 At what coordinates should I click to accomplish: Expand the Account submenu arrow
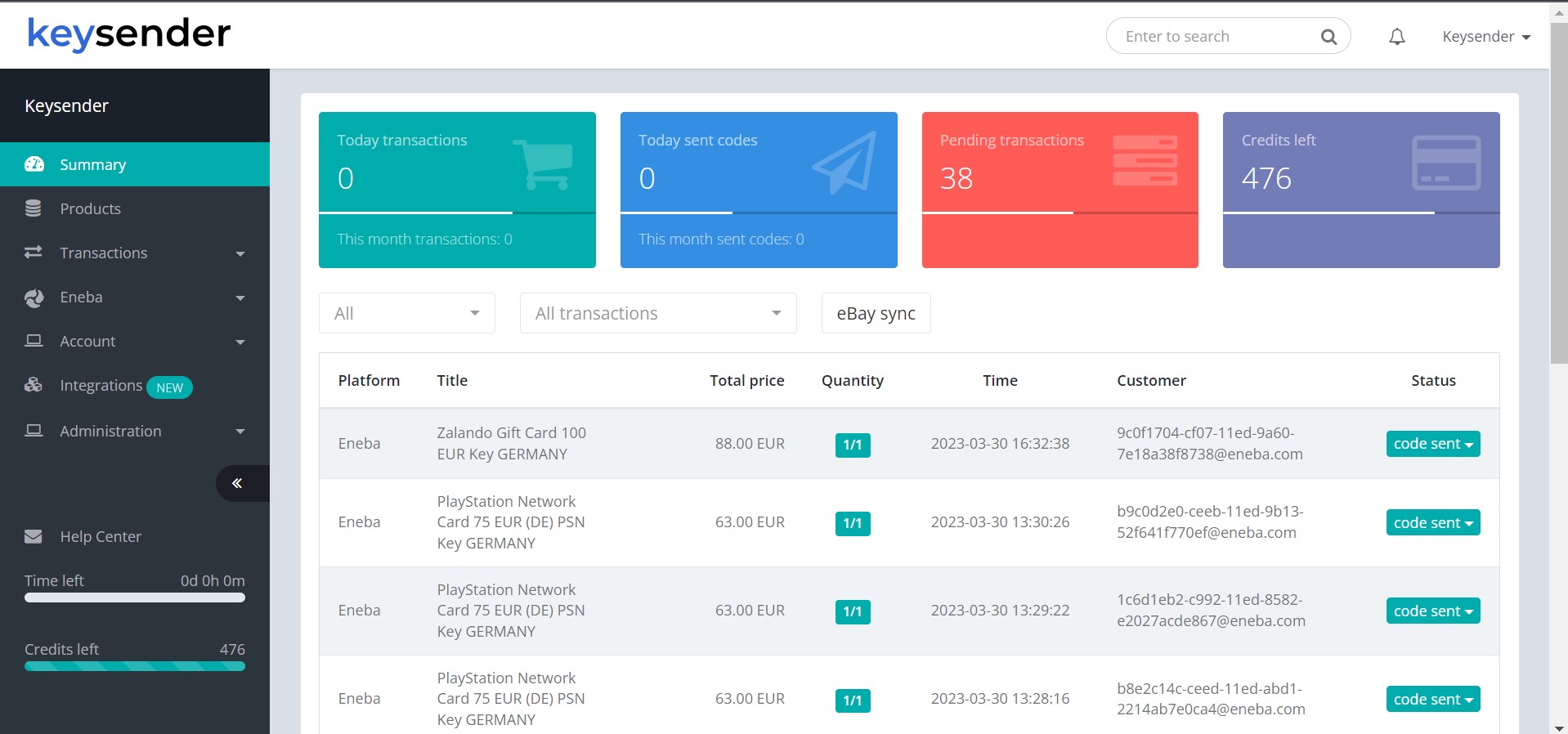[240, 342]
